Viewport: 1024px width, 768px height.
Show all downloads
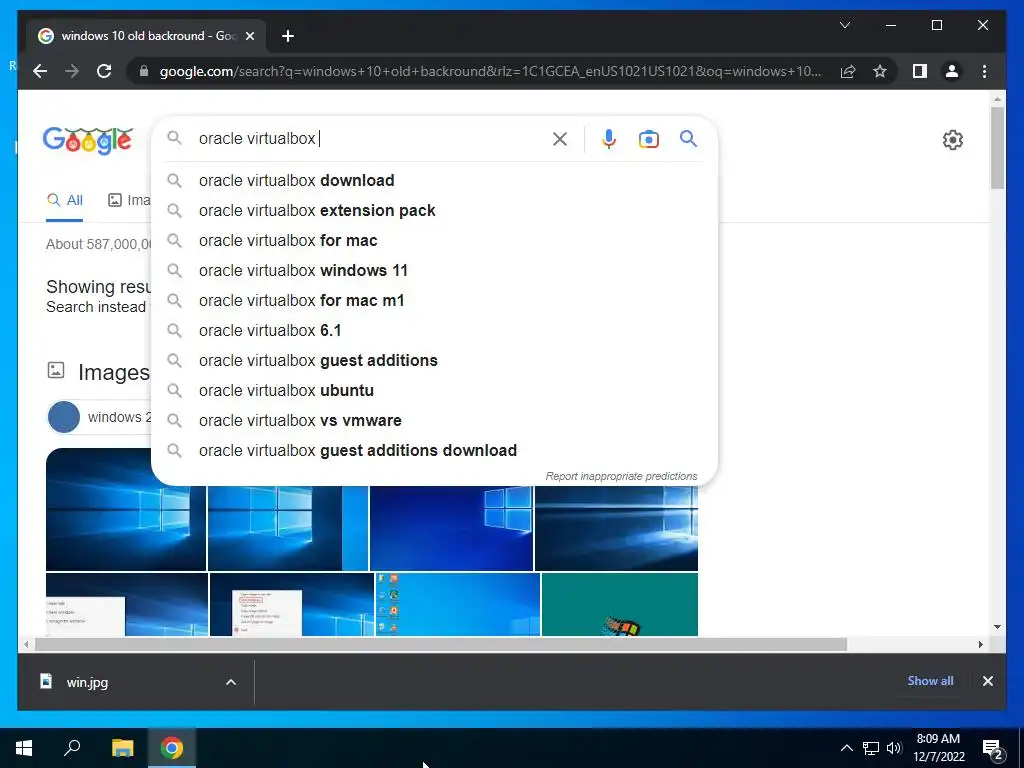[x=930, y=681]
